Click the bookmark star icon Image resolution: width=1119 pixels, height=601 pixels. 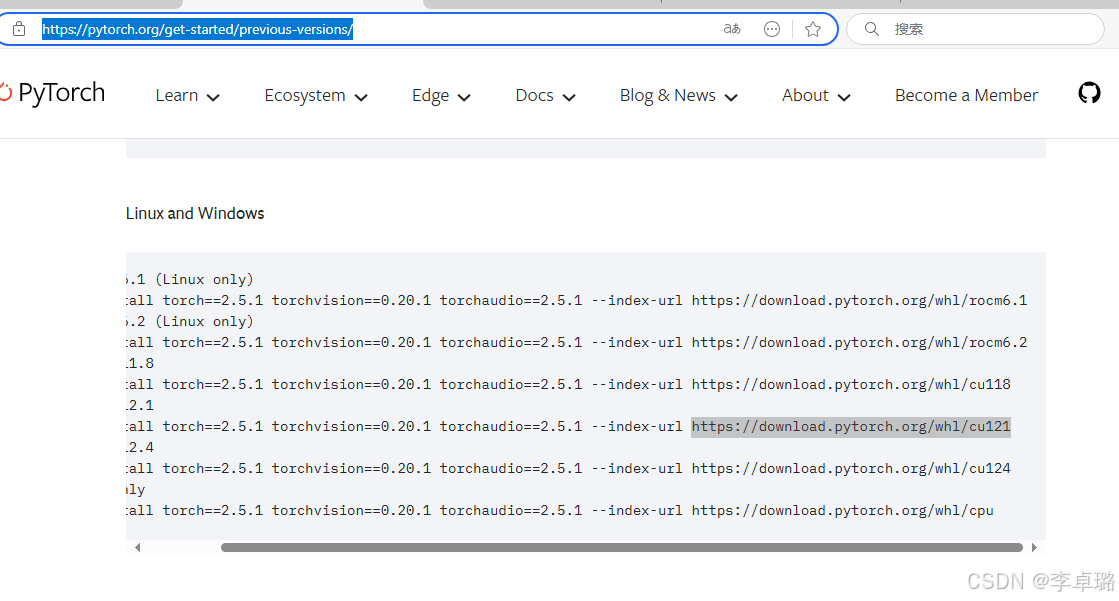point(813,29)
